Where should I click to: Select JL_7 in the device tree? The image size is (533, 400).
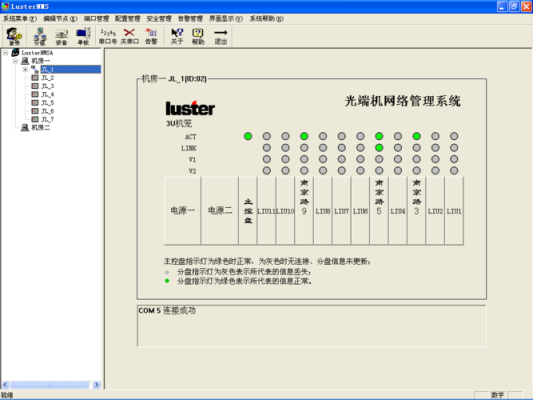point(48,119)
